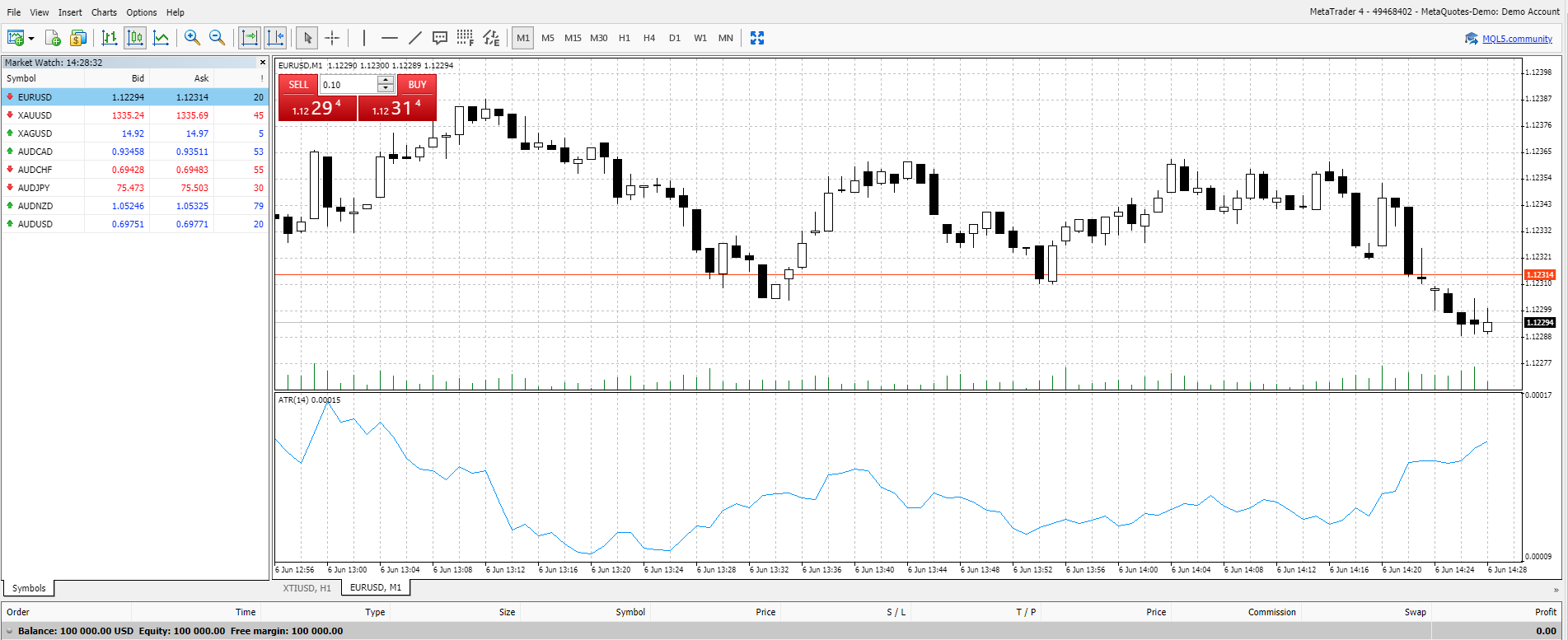Click the Ask column header

click(181, 78)
